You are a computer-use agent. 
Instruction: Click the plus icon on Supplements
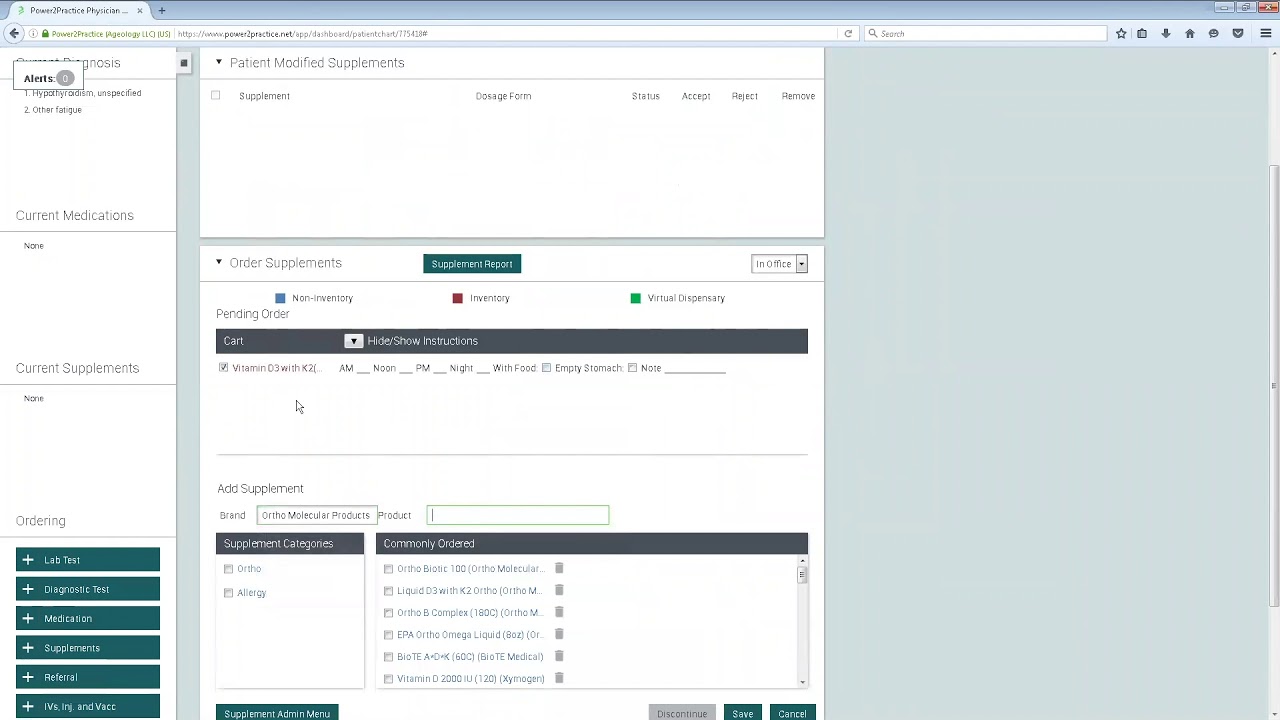tap(28, 648)
